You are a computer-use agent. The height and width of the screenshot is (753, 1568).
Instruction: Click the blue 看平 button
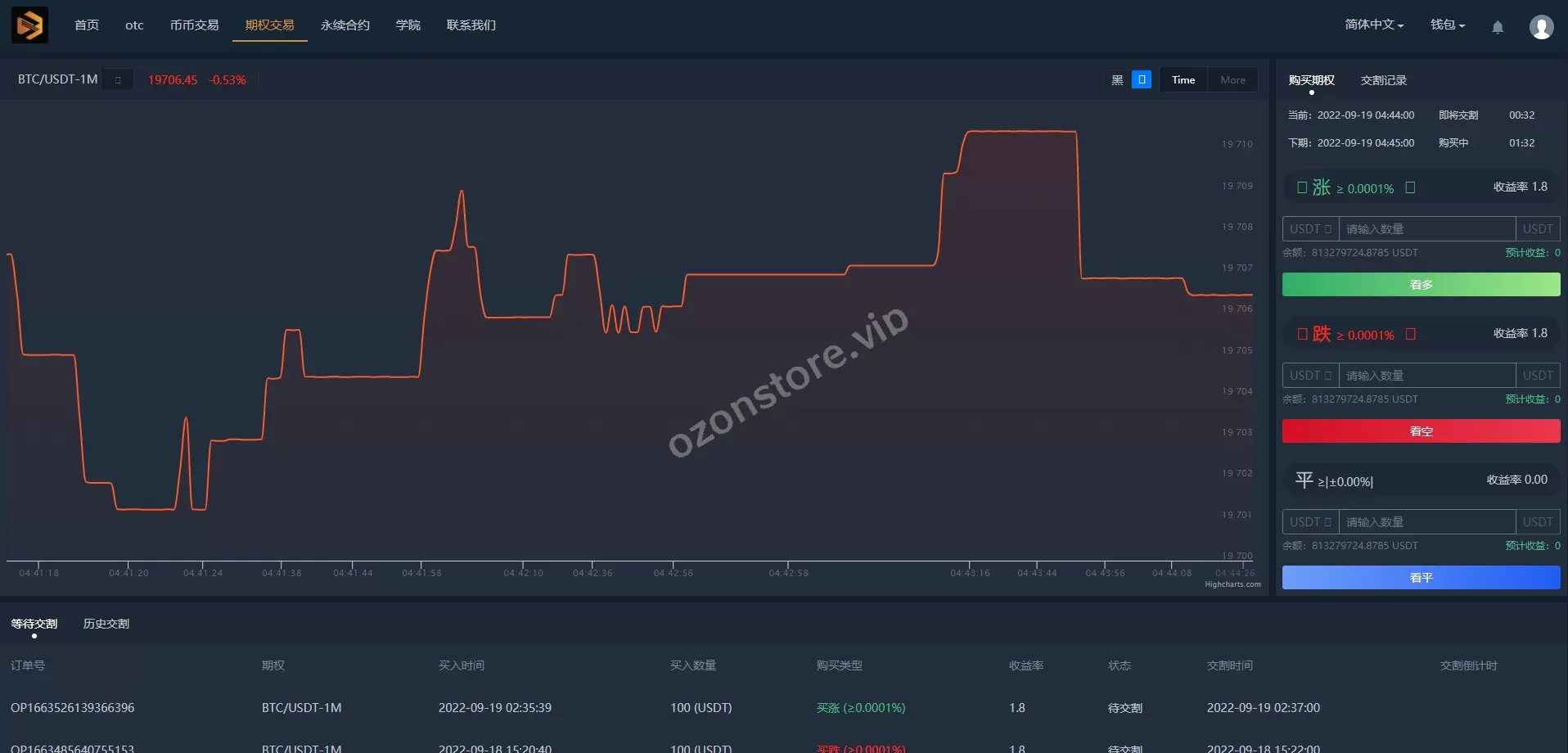coord(1420,578)
